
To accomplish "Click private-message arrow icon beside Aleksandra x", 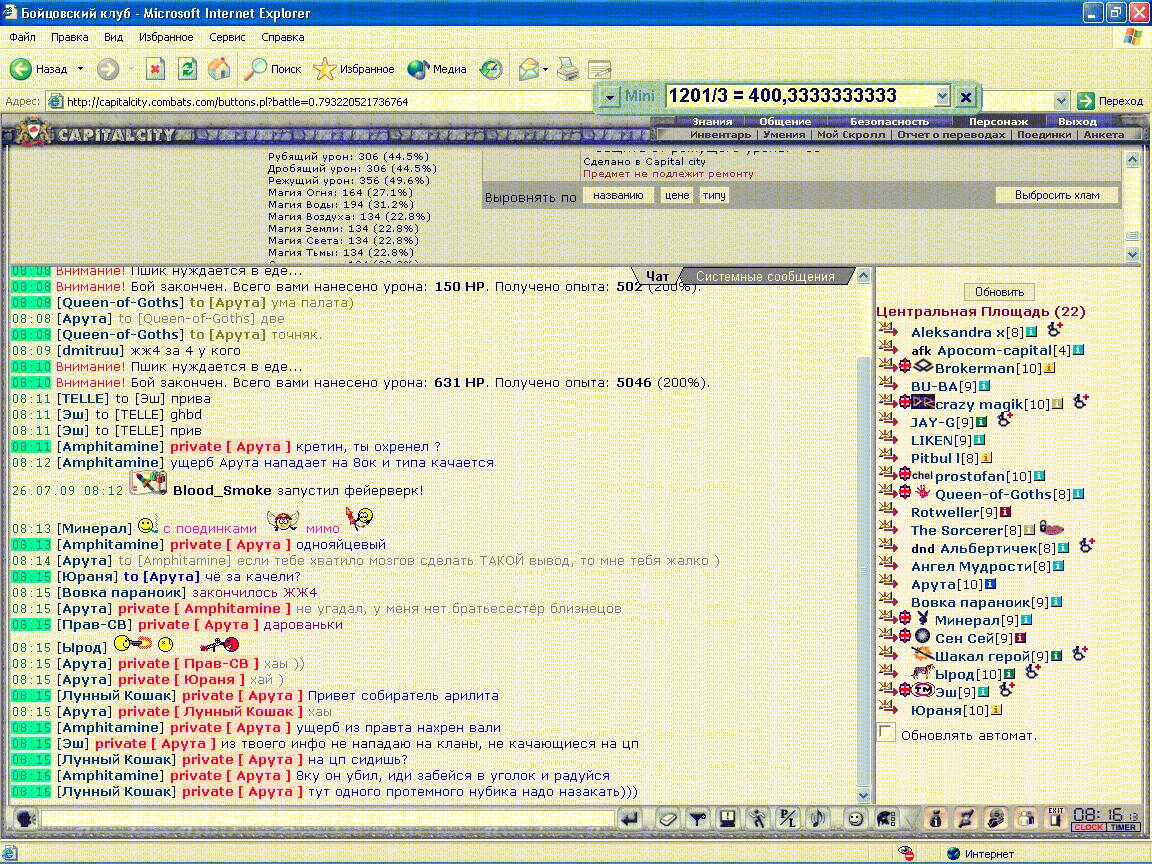I will tap(888, 331).
